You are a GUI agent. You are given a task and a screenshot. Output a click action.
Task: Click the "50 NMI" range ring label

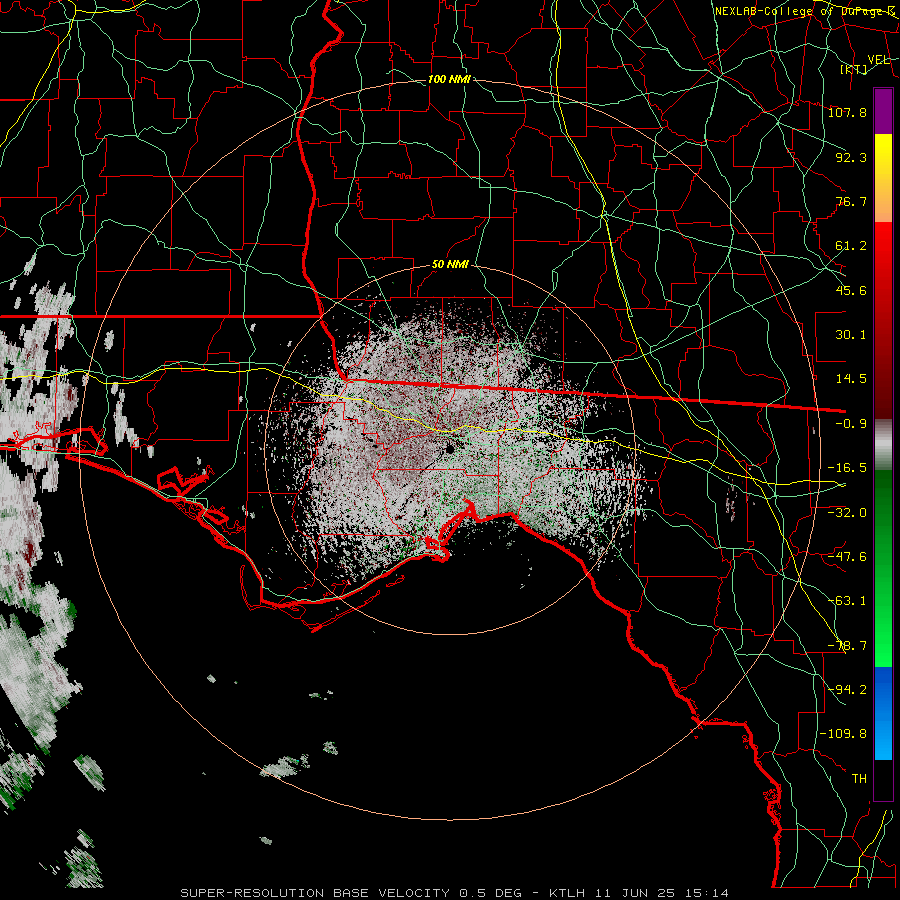click(450, 264)
